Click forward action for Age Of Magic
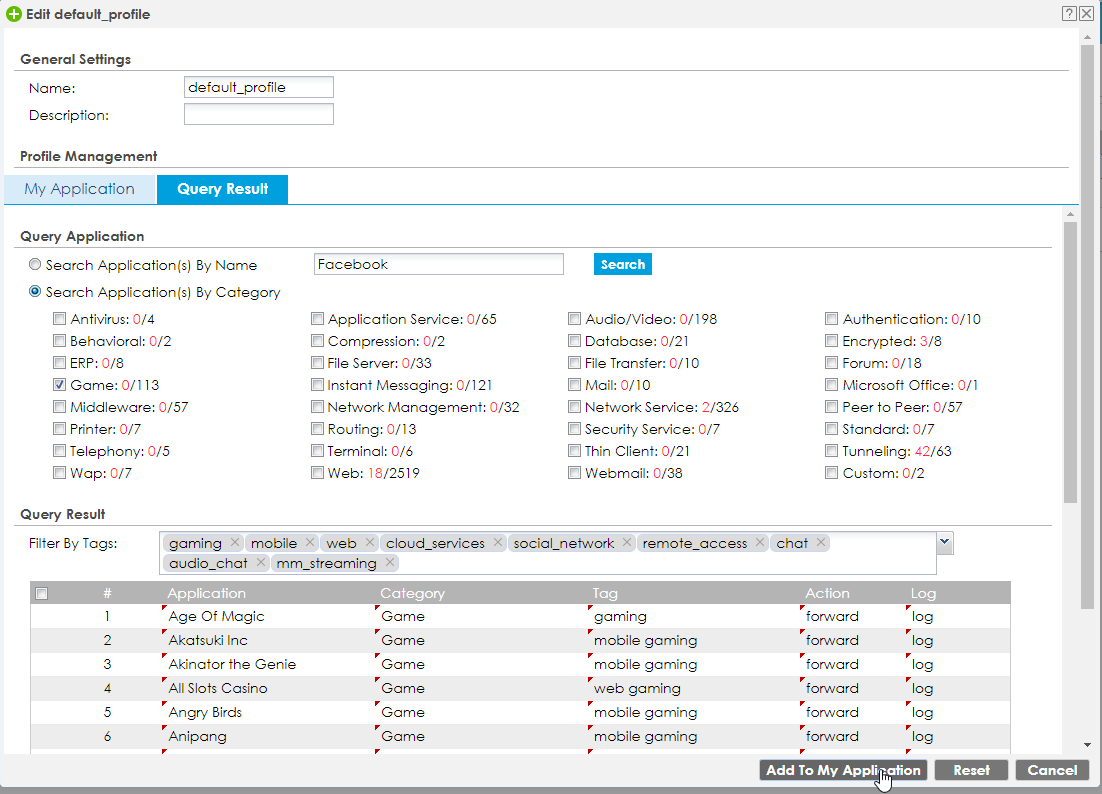Image resolution: width=1102 pixels, height=794 pixels. click(832, 616)
